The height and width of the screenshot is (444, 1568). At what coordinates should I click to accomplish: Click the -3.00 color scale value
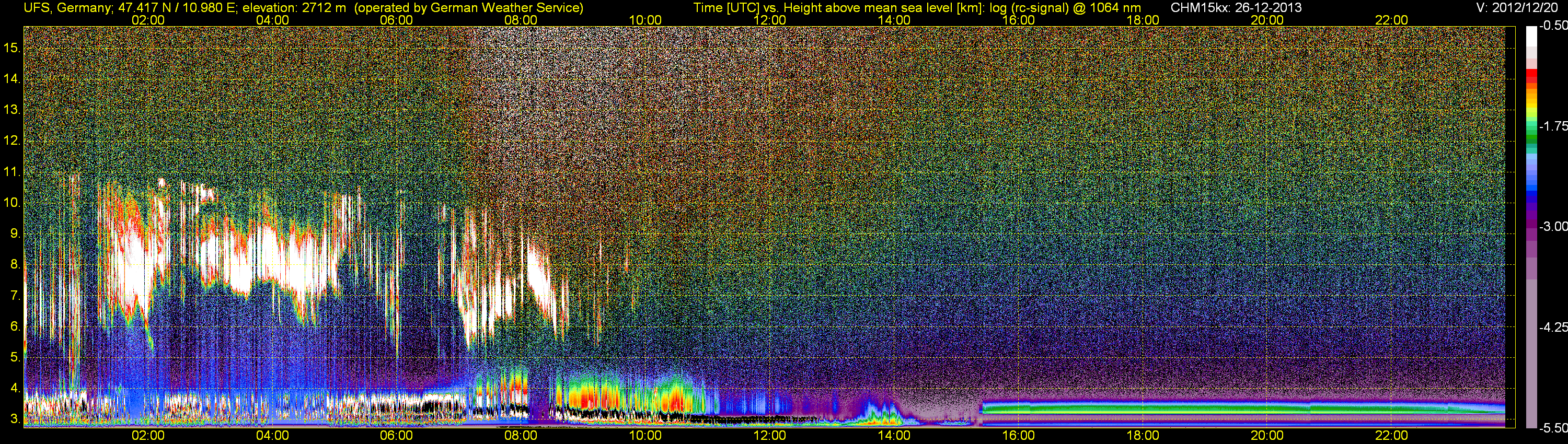pyautogui.click(x=1553, y=227)
